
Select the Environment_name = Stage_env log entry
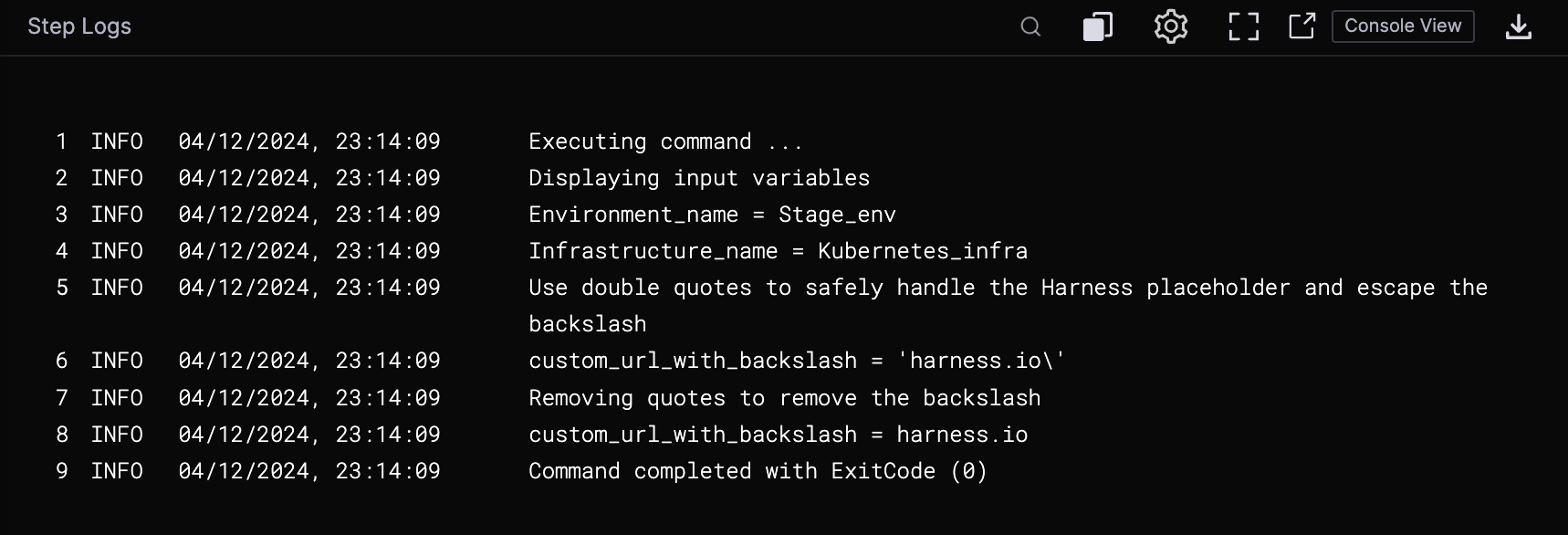(x=712, y=215)
